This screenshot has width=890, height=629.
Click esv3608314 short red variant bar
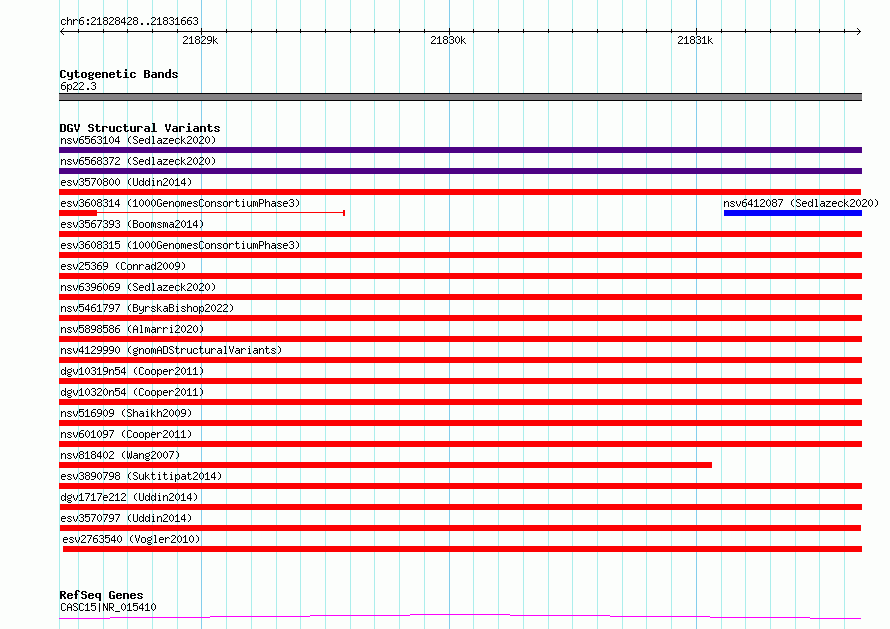78,213
